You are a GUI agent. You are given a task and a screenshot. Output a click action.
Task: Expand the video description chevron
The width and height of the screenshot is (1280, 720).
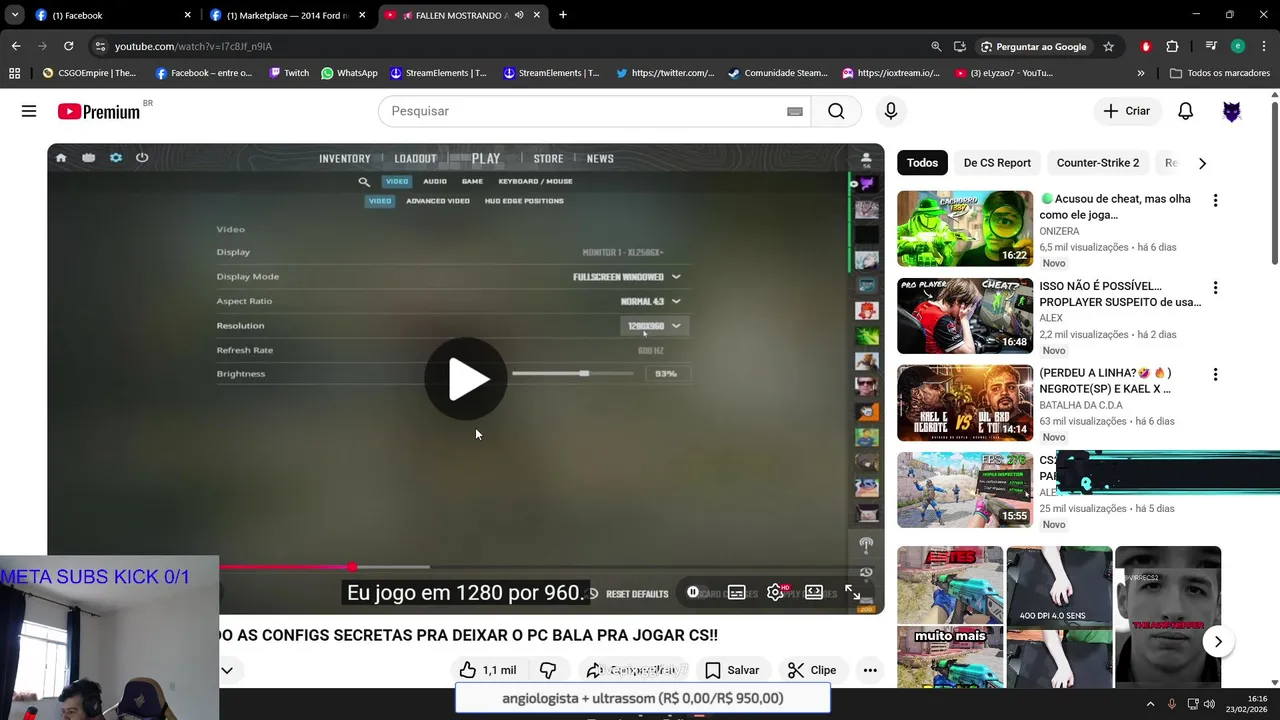[227, 670]
